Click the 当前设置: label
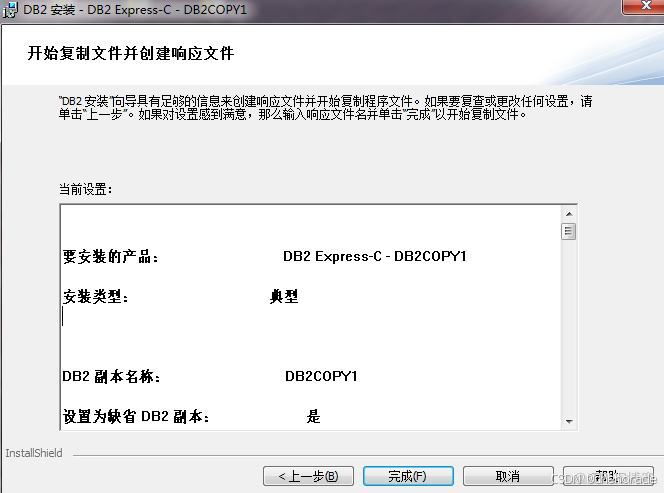This screenshot has width=664, height=493. coord(86,189)
